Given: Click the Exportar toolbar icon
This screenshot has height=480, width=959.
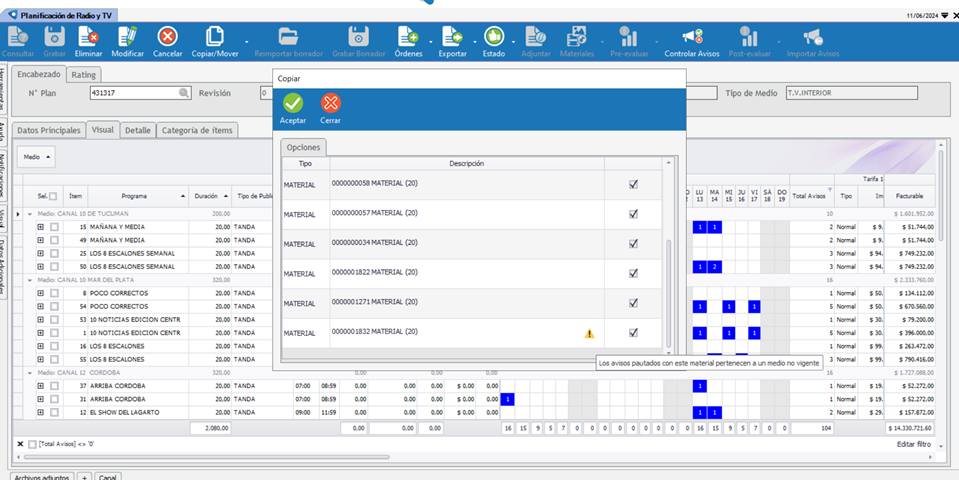Looking at the screenshot, I should pyautogui.click(x=452, y=37).
